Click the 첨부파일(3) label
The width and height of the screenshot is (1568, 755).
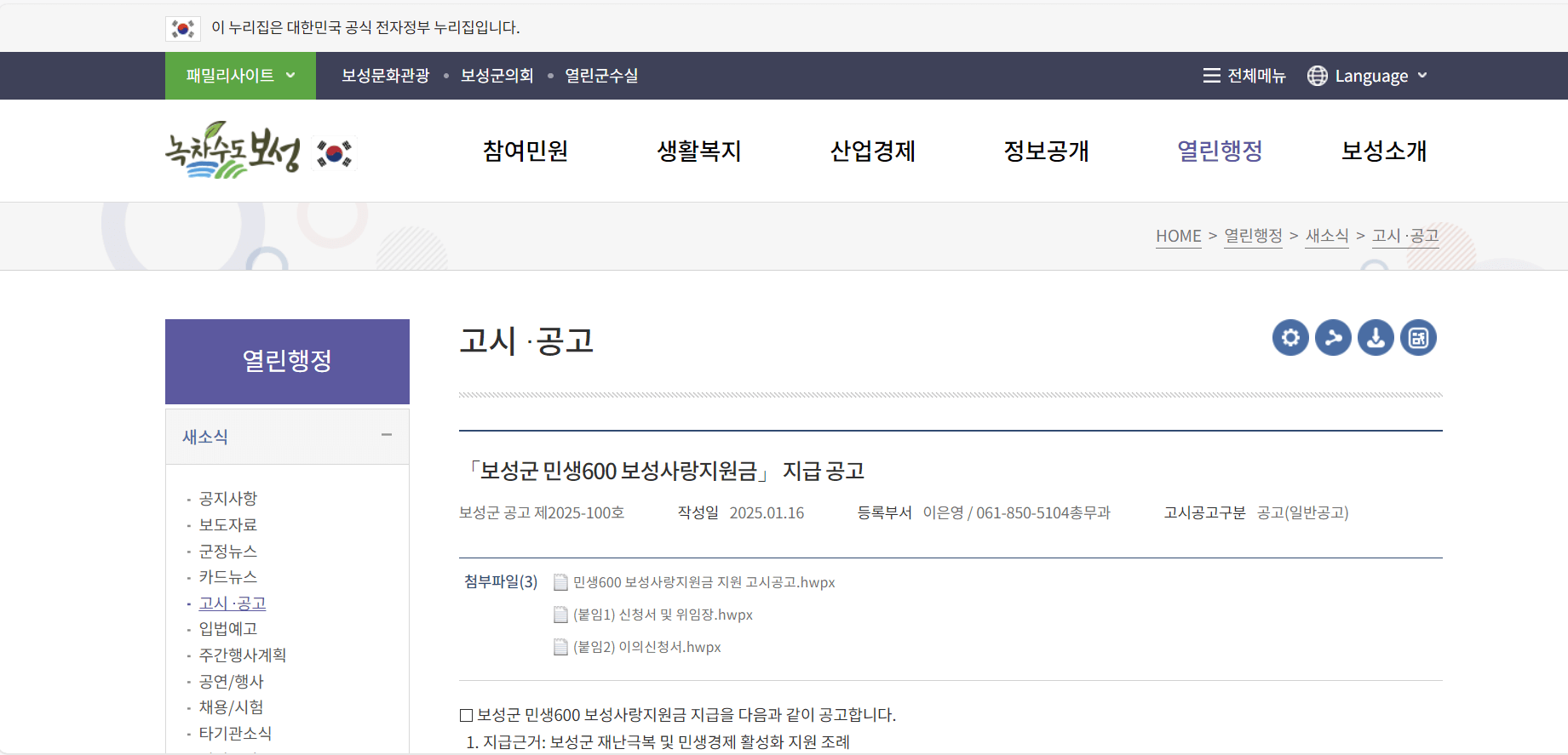(501, 581)
